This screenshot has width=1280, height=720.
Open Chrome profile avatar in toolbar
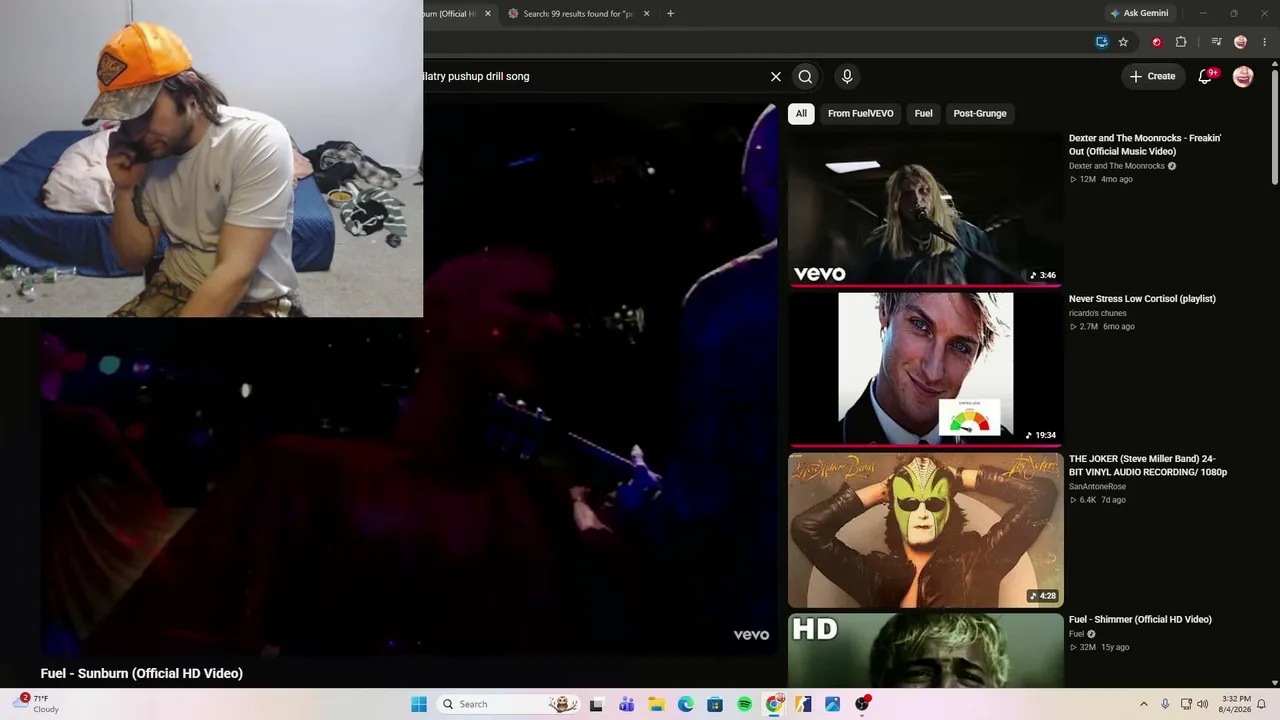point(1241,42)
